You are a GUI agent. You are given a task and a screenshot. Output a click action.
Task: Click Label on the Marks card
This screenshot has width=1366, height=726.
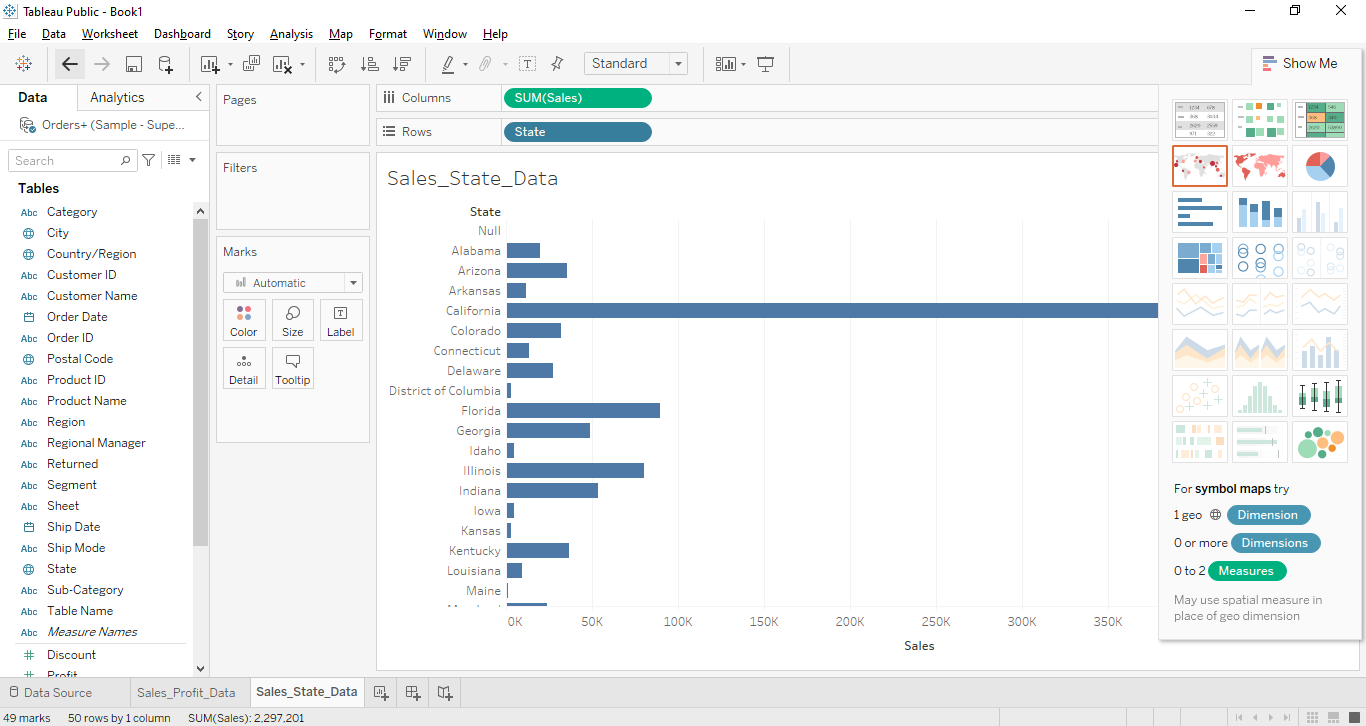pos(341,320)
